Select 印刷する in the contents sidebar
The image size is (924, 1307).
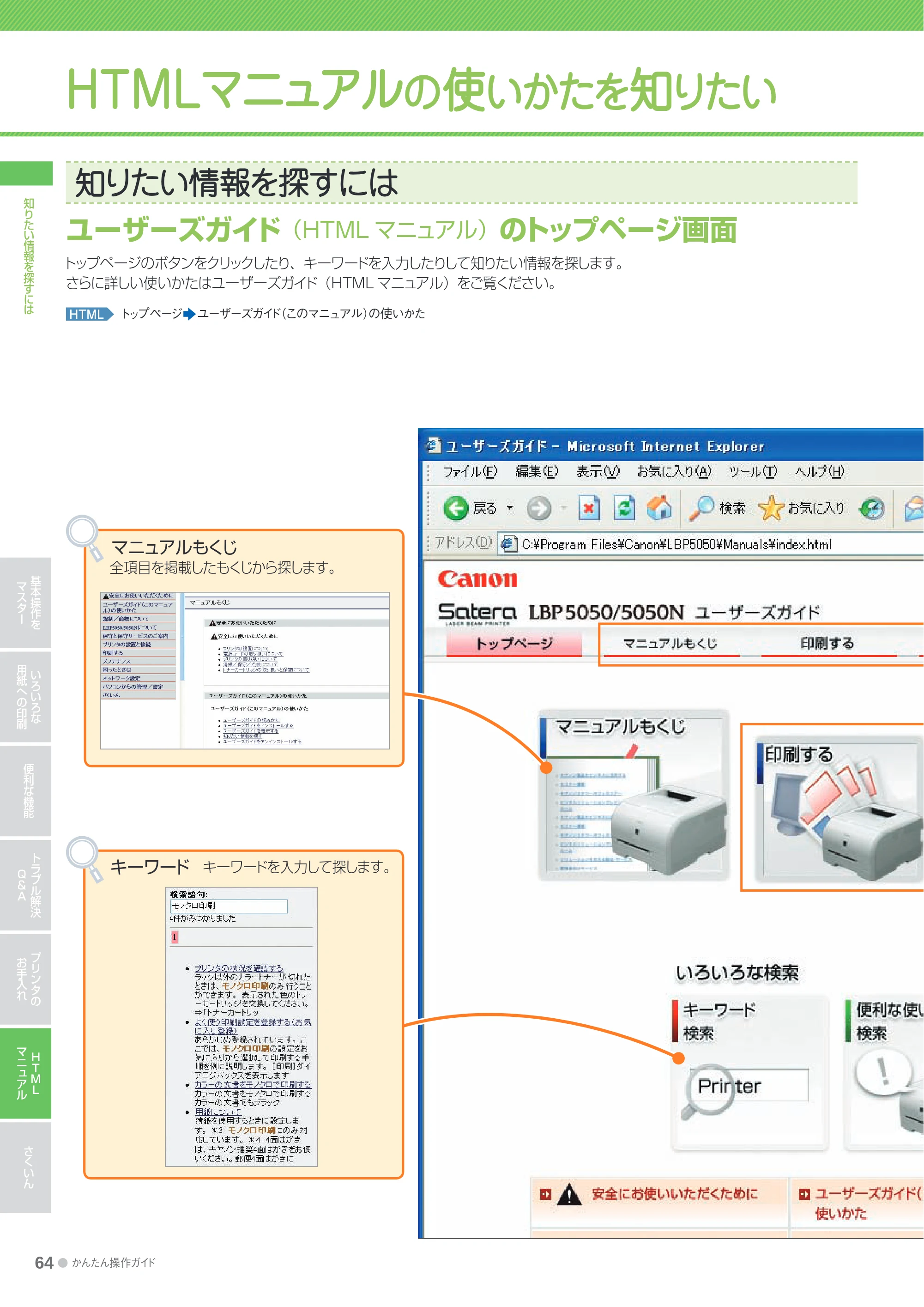click(x=138, y=653)
